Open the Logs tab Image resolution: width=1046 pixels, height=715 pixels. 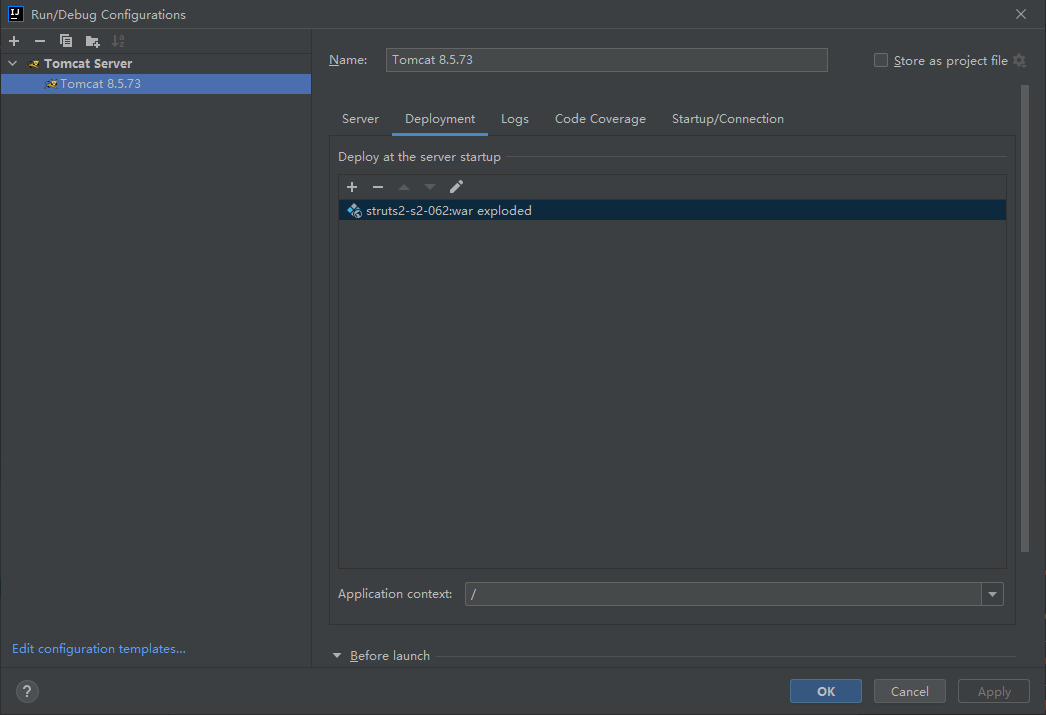515,119
